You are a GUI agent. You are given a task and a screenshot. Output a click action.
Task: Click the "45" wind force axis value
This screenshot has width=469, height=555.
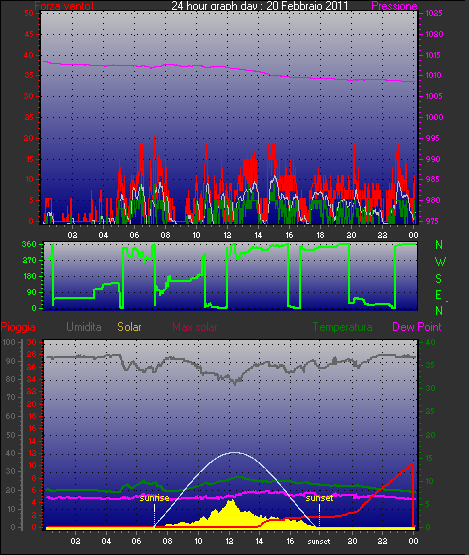pos(29,34)
